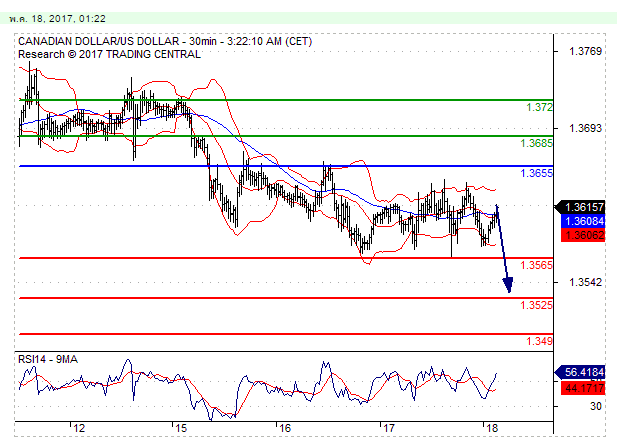This screenshot has width=617, height=439.
Task: Select the red 1.3525 support label
Action: click(536, 305)
